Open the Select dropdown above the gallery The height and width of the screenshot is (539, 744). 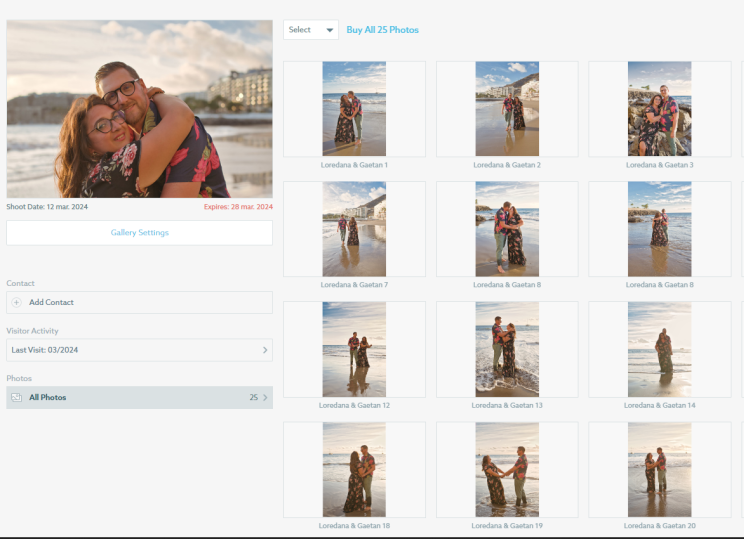pos(311,30)
